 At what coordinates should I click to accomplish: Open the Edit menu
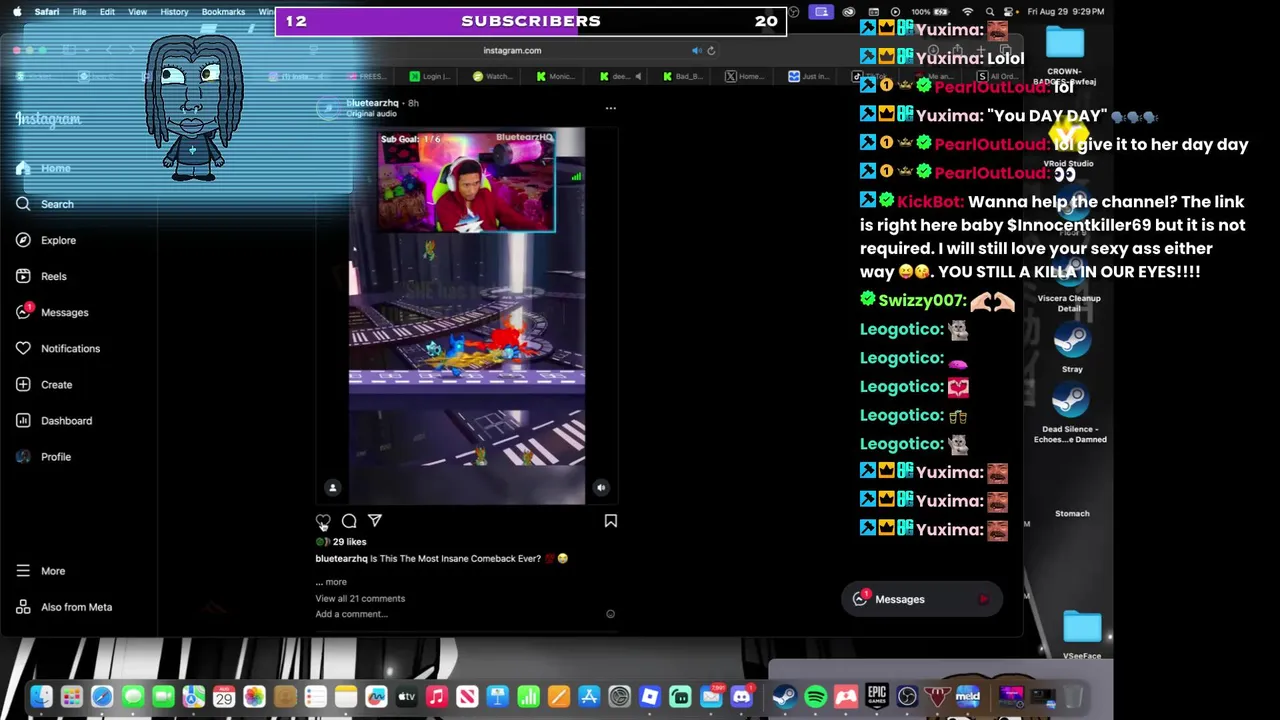pyautogui.click(x=107, y=12)
